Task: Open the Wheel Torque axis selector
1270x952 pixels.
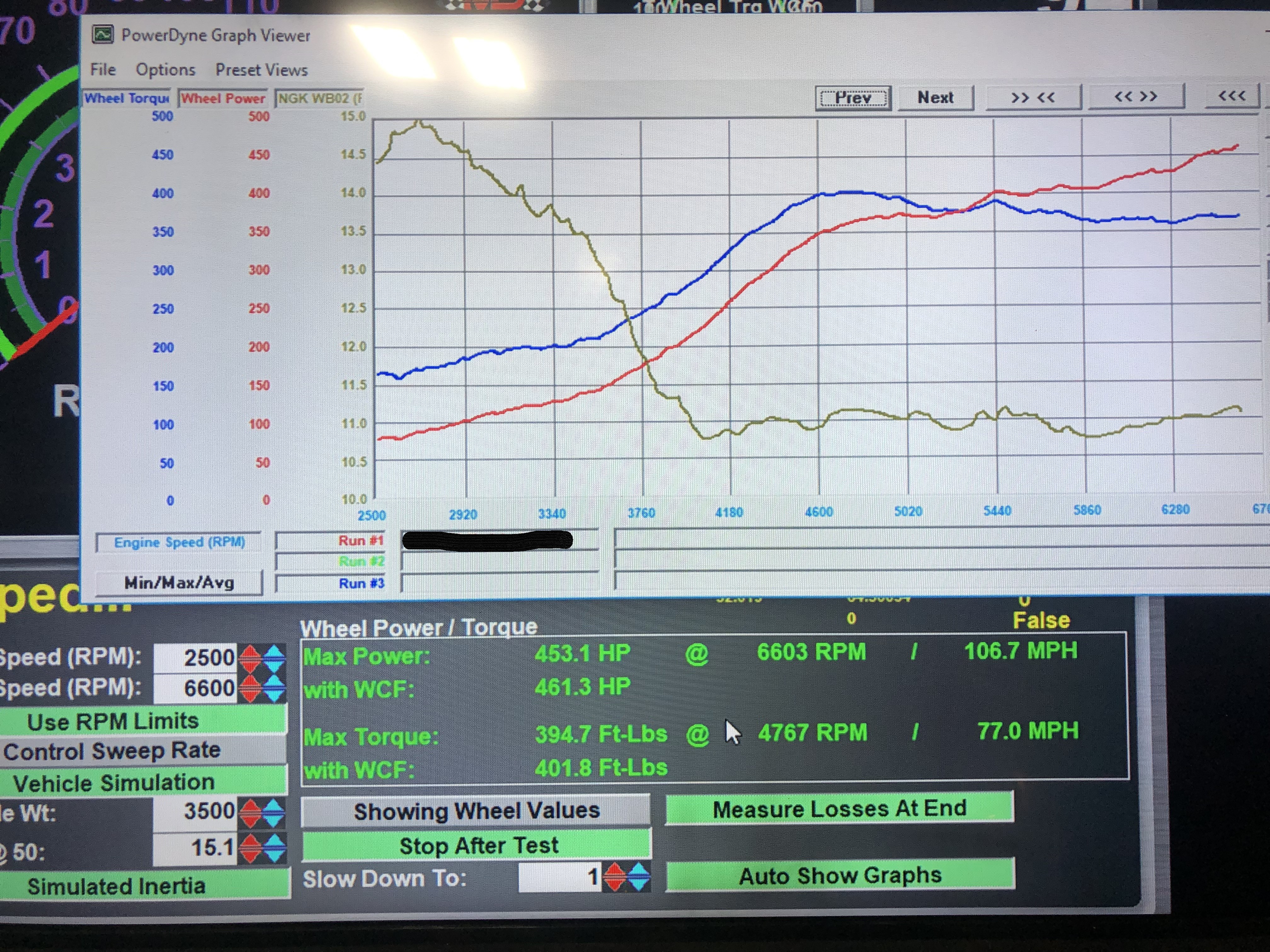Action: click(x=126, y=98)
